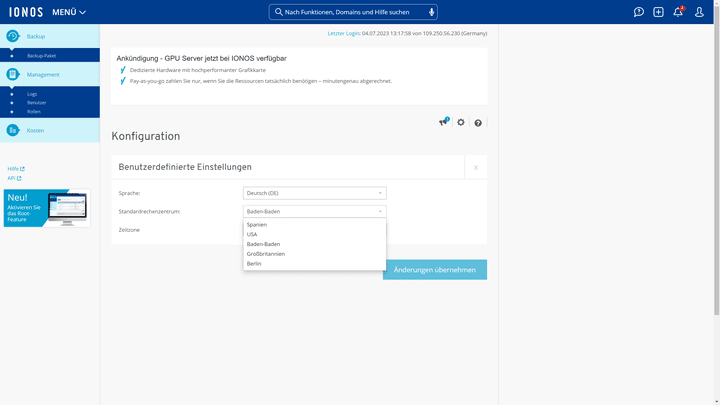Collapse the Standardrechenzentrum dropdown

[x=314, y=212]
